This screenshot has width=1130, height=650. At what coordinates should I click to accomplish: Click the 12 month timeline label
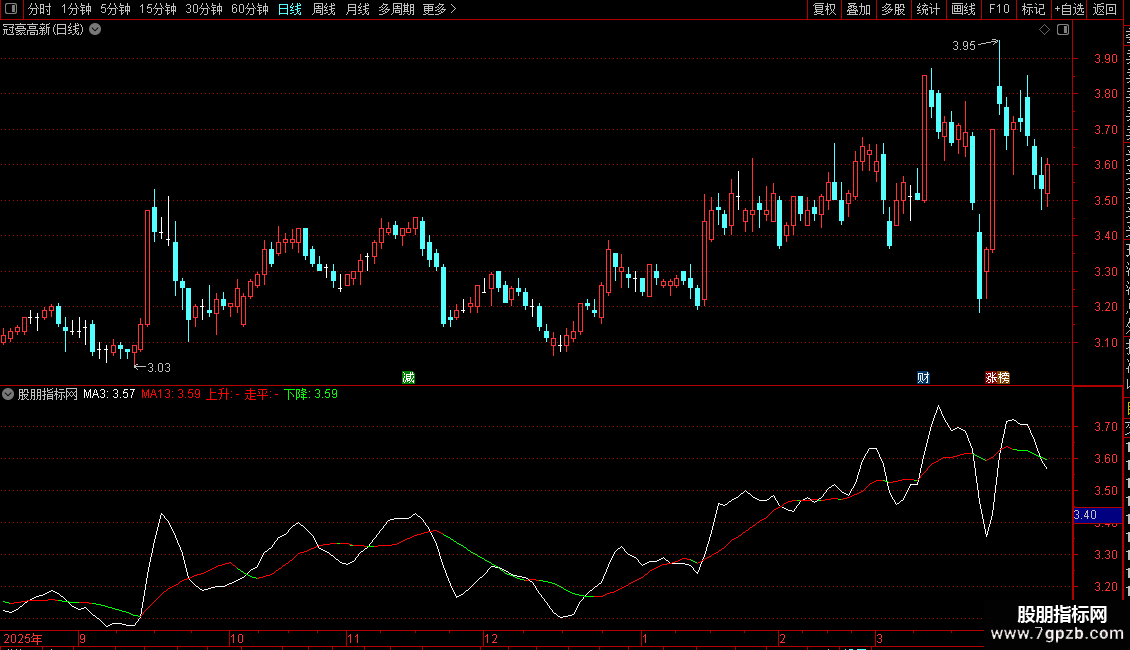tap(491, 638)
